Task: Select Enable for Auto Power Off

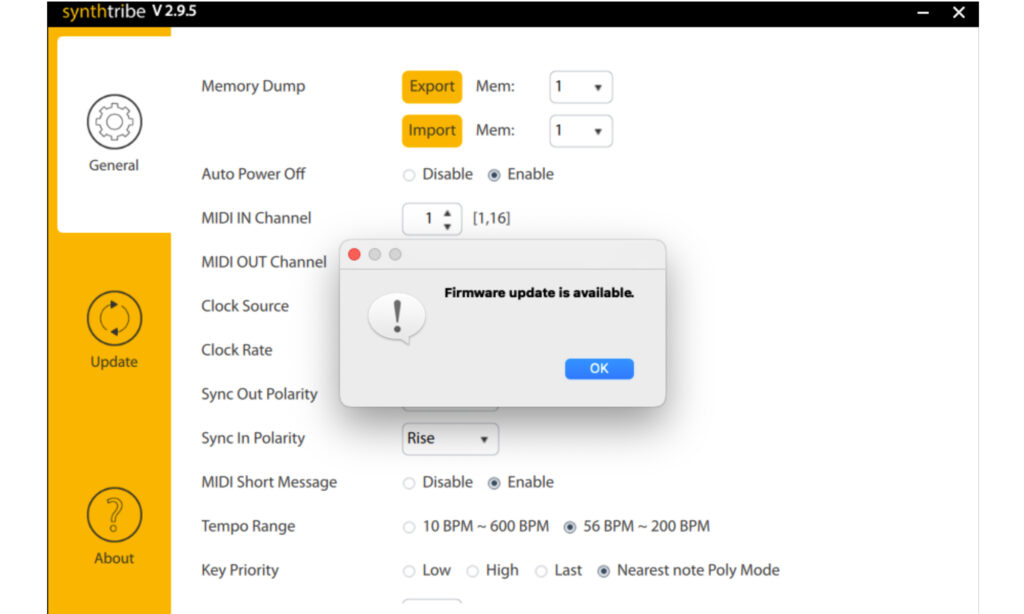Action: click(x=494, y=175)
